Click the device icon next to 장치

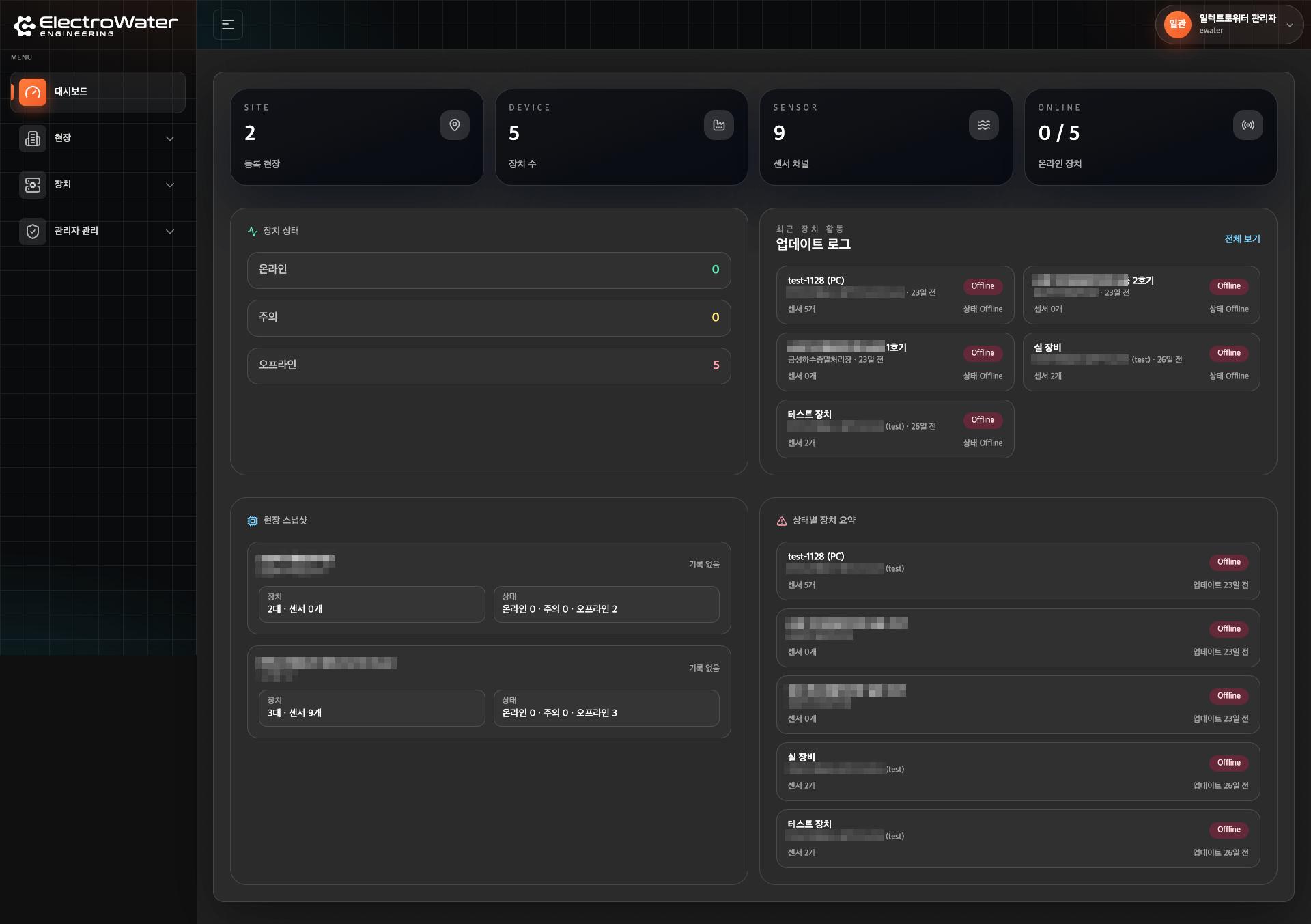tap(33, 184)
